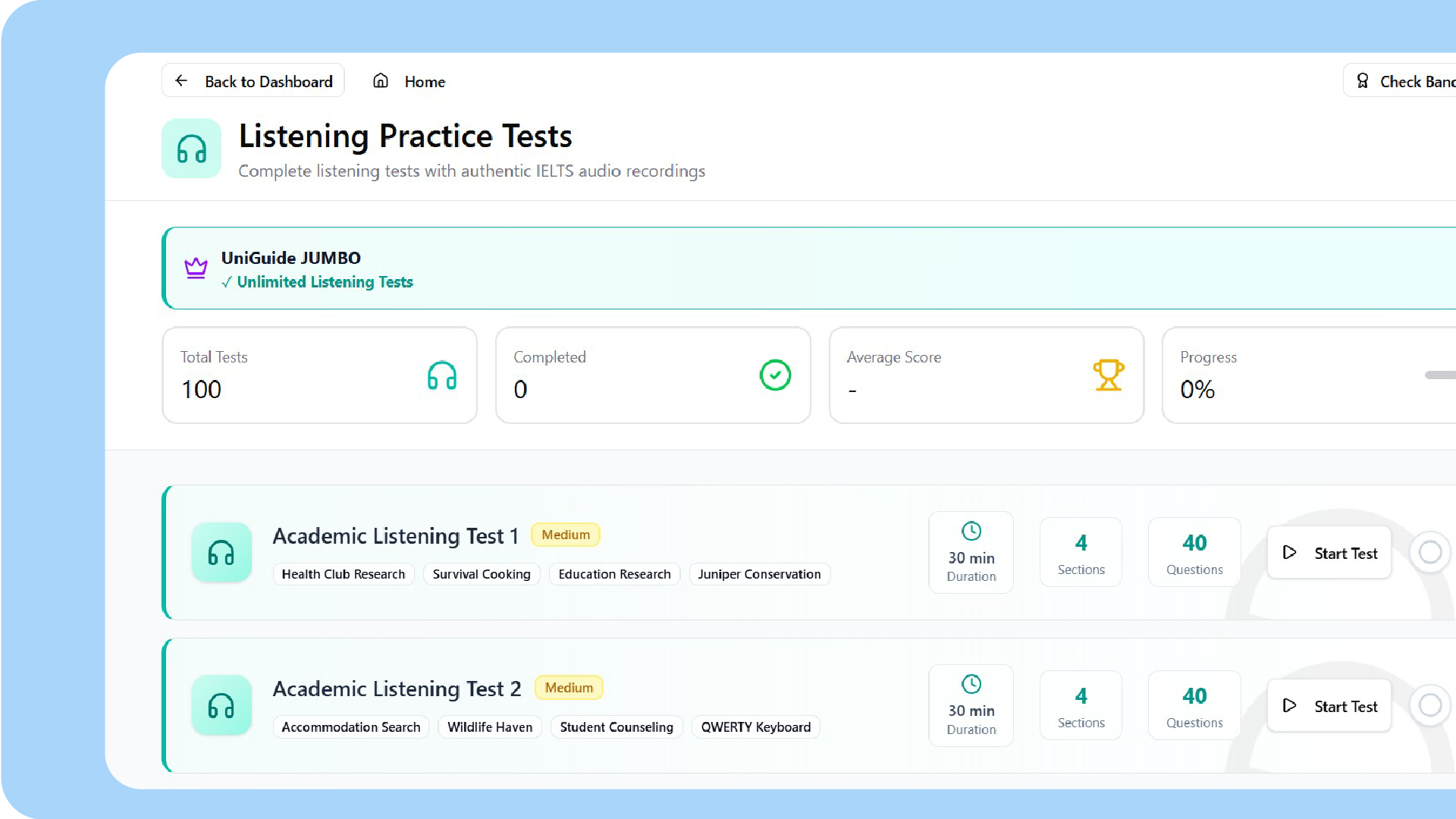The image size is (1456, 819).
Task: Go to Home link
Action: 409,81
